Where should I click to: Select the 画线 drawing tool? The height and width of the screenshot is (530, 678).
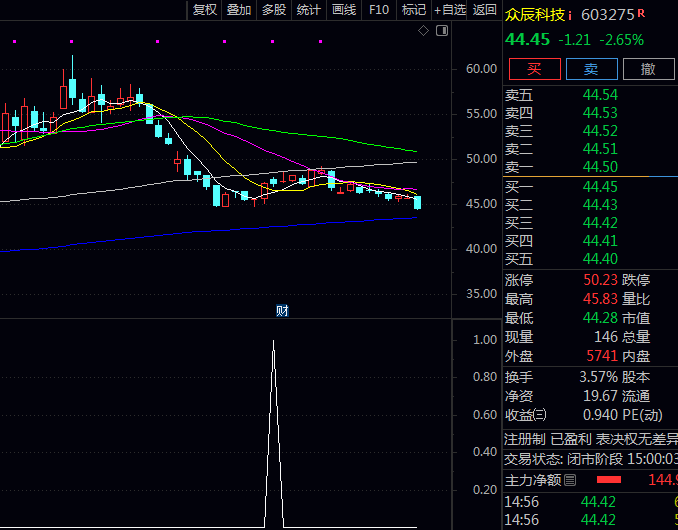point(344,10)
